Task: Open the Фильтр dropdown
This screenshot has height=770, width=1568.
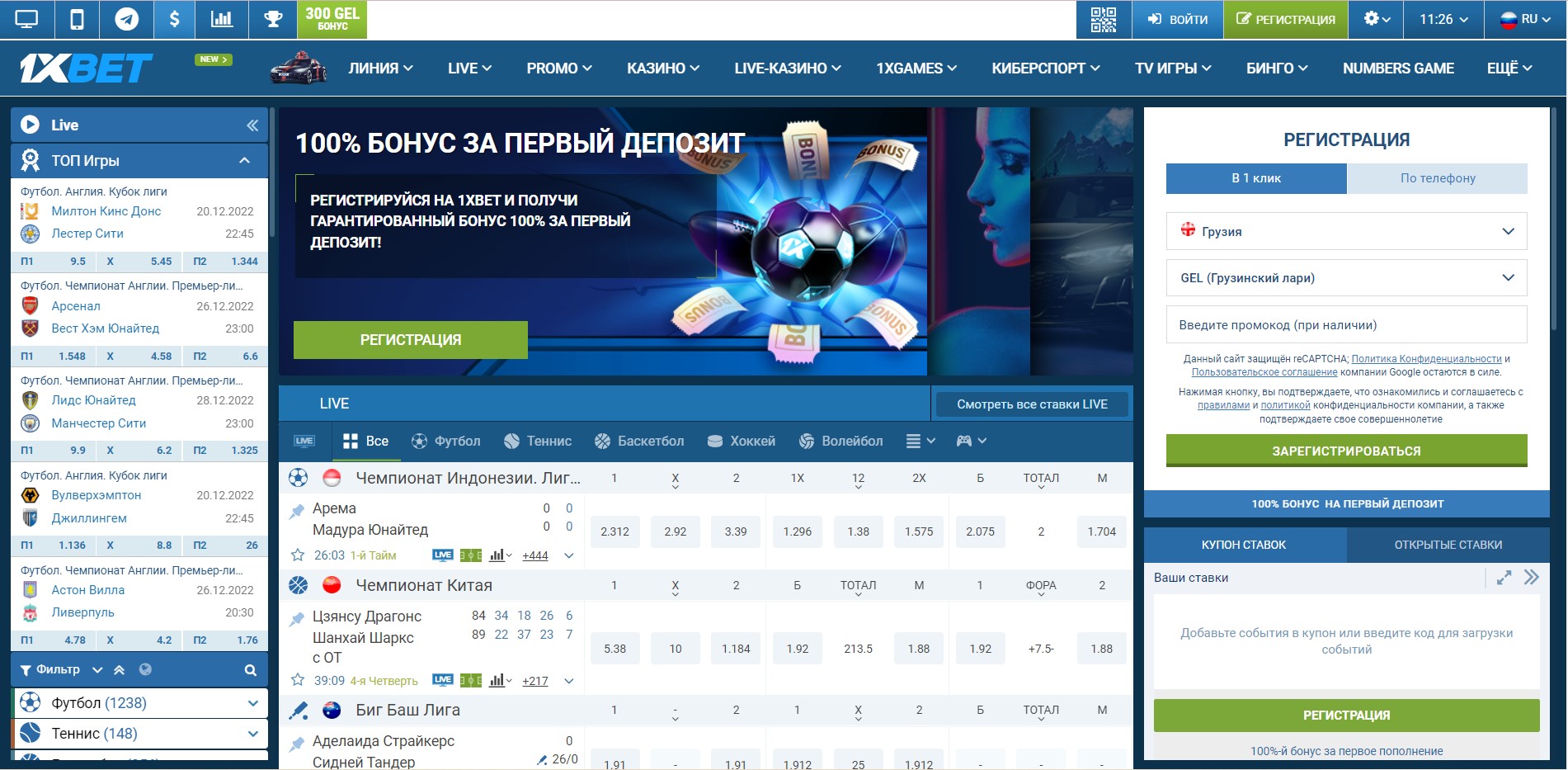Action: 62,669
